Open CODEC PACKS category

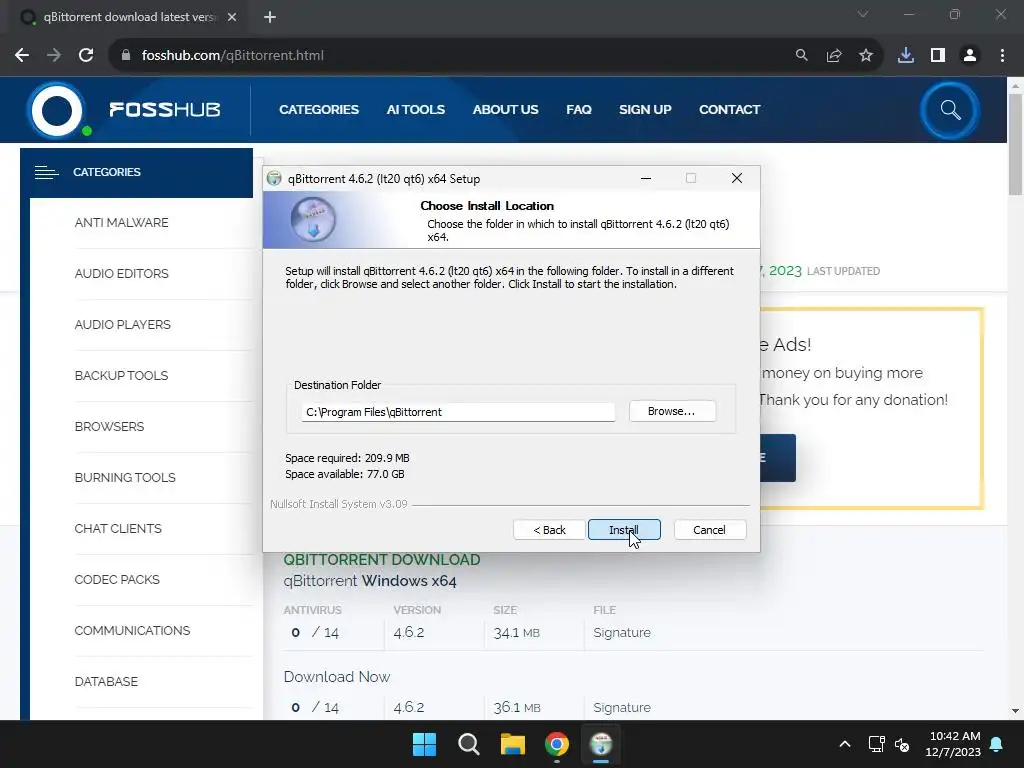pyautogui.click(x=117, y=579)
